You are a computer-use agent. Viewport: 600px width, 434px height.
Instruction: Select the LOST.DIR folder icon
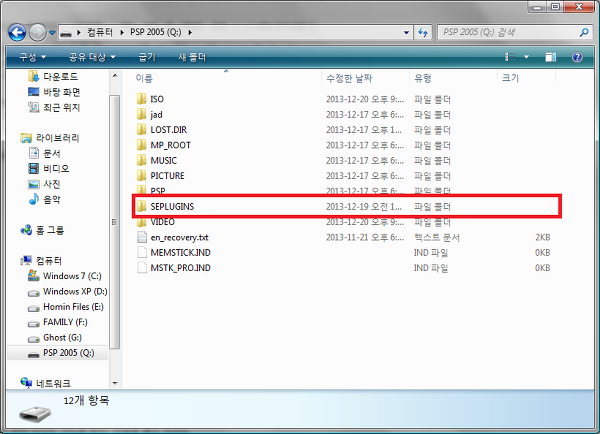(141, 130)
